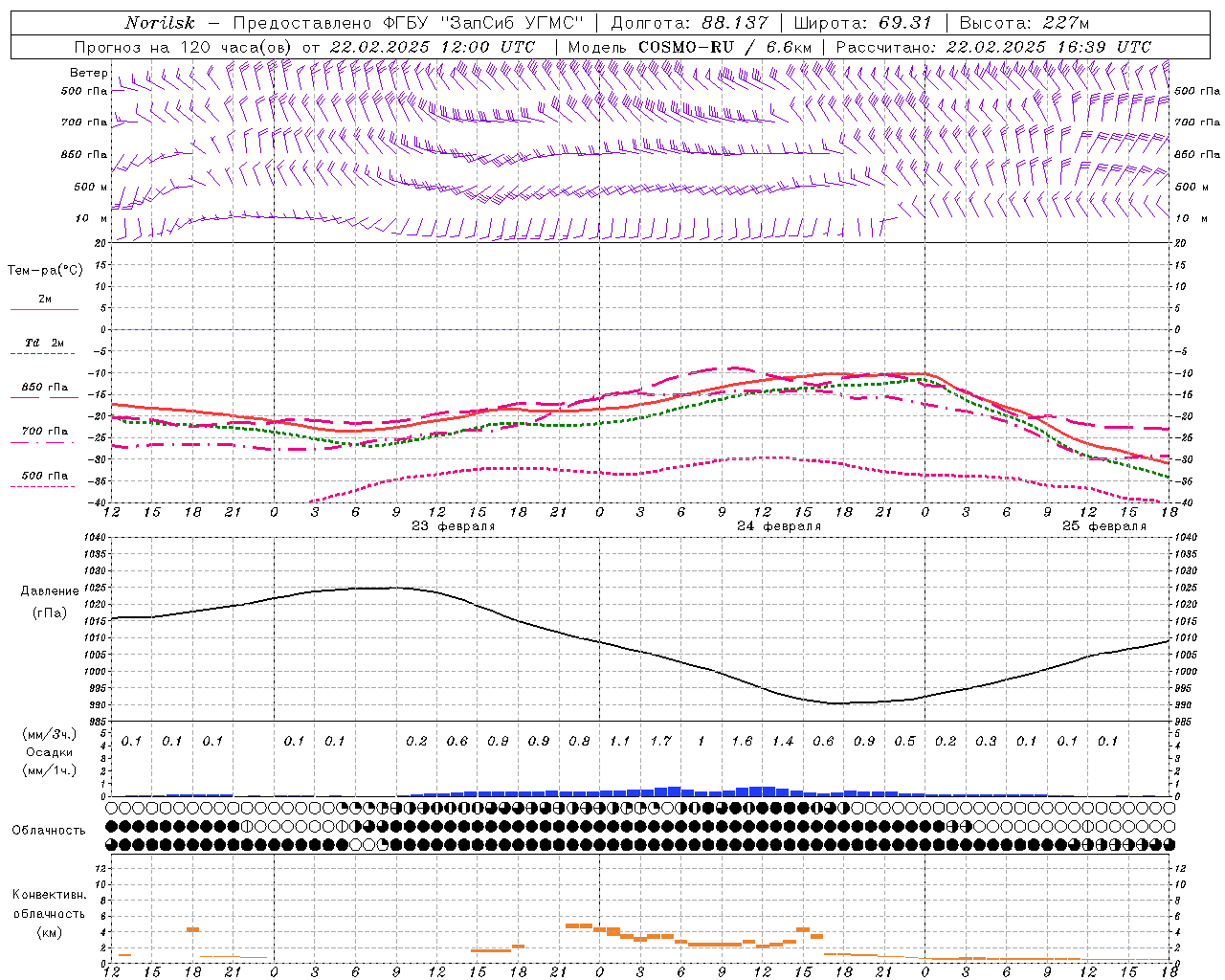Click the precipitation value '1.6'
Screen dimensions: 1225x980
742,741
